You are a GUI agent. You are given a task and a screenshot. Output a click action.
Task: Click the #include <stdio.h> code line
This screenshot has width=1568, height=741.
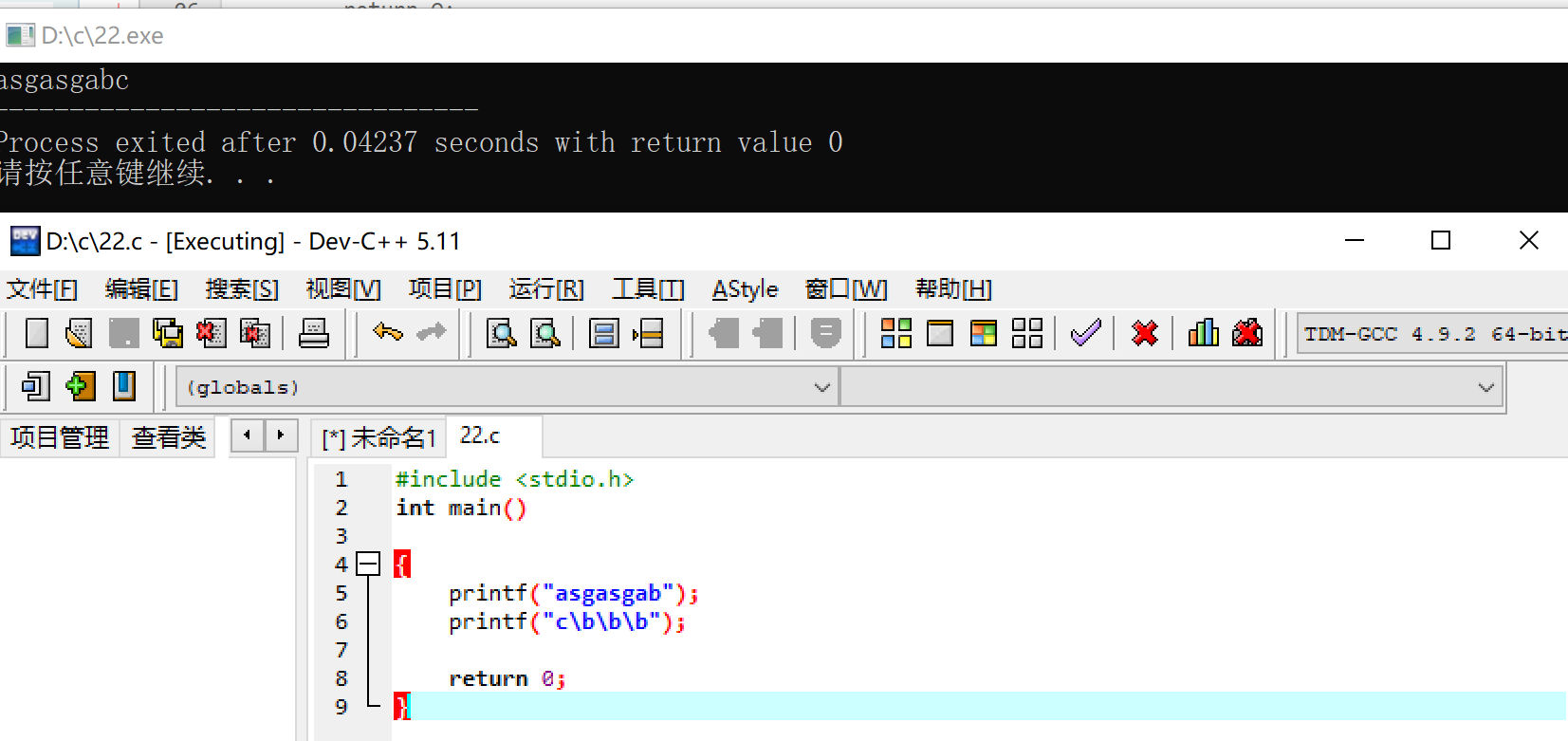click(514, 479)
